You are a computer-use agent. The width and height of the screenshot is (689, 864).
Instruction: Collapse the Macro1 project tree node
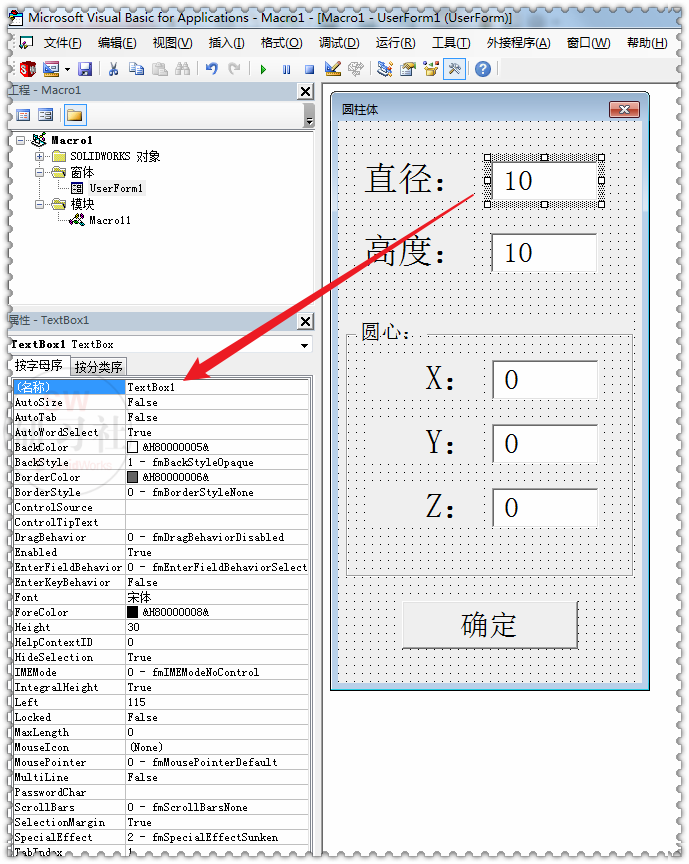point(20,141)
